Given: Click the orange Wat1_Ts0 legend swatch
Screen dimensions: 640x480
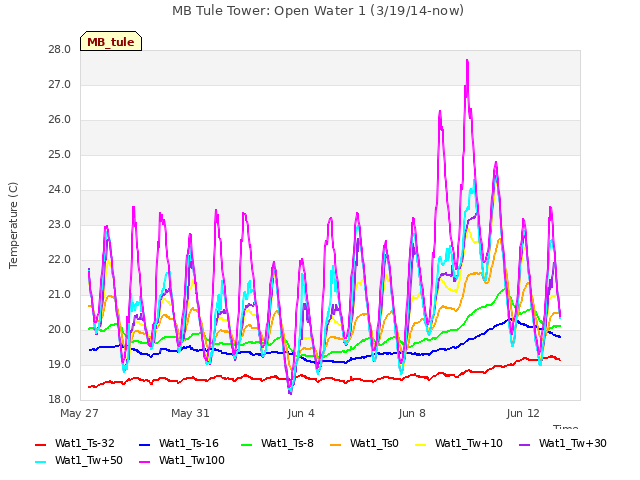Looking at the screenshot, I should [336, 444].
